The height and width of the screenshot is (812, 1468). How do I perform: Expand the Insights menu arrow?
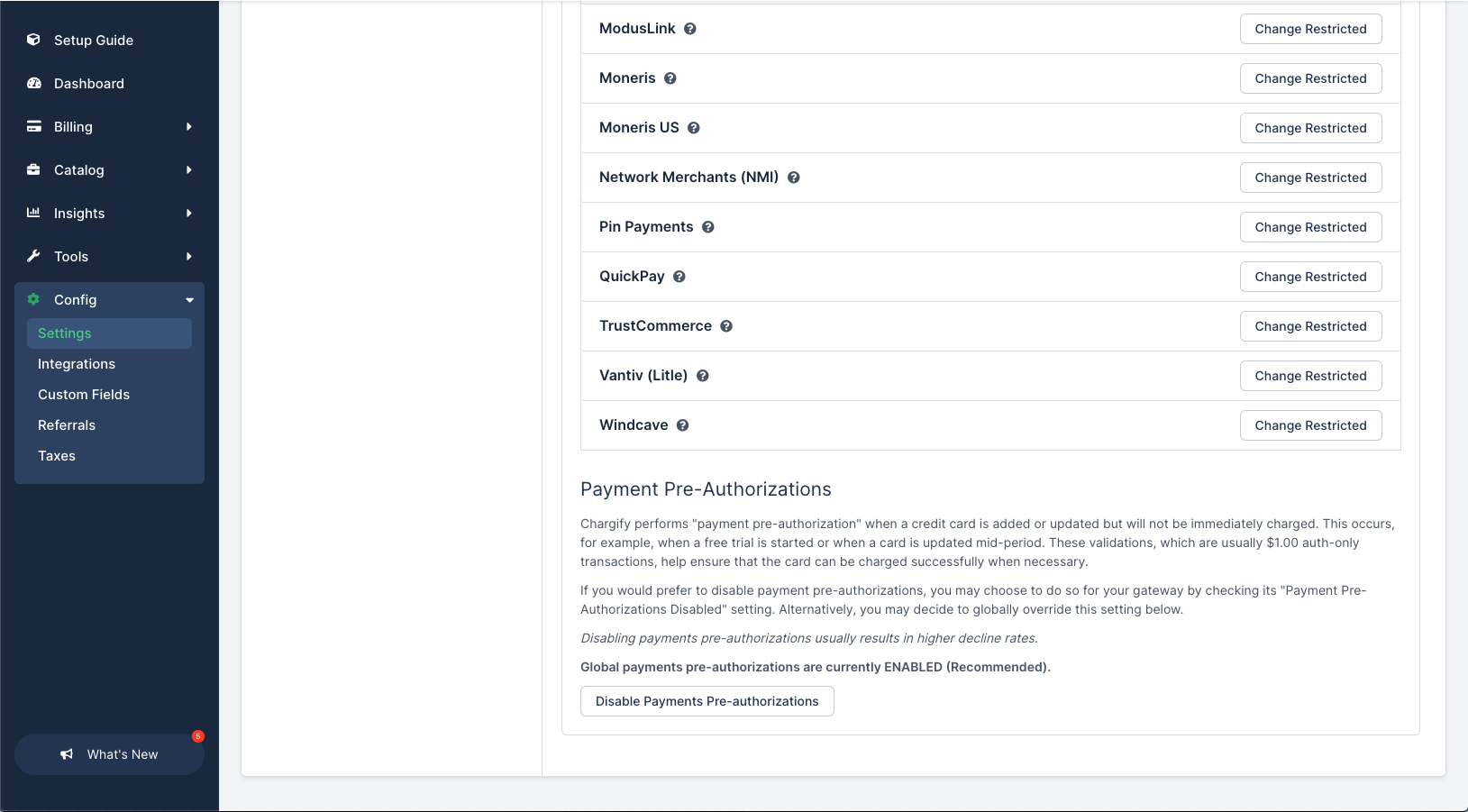pyautogui.click(x=189, y=214)
